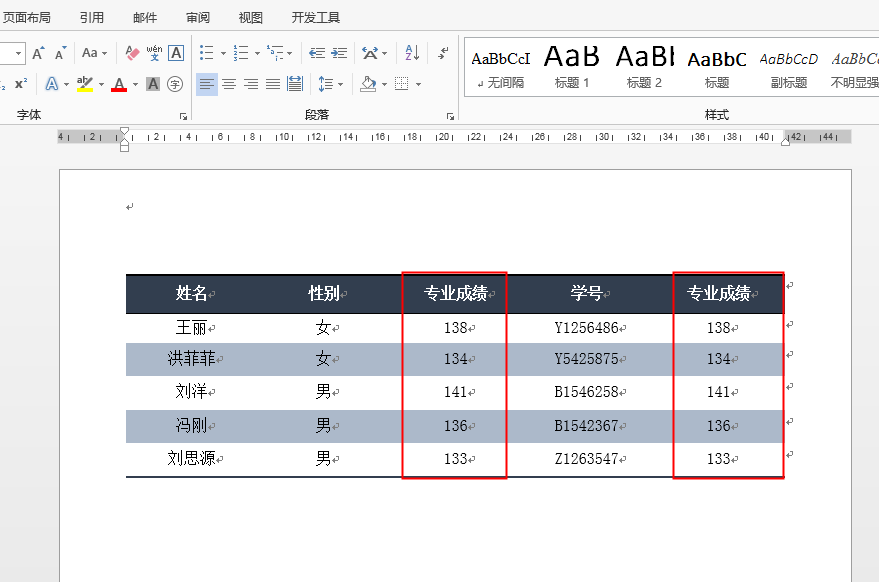This screenshot has height=582, width=879.
Task: Click the cell Z1263547
Action: click(x=589, y=459)
